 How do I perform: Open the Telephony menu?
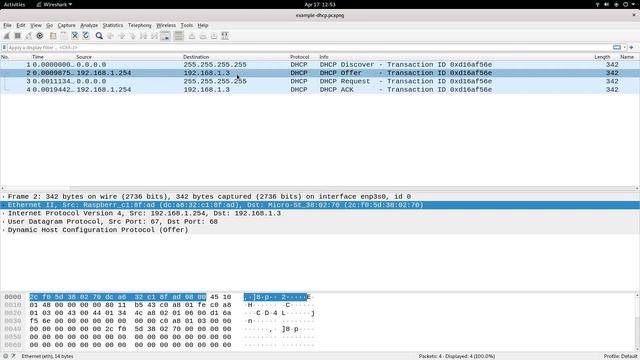[140, 25]
